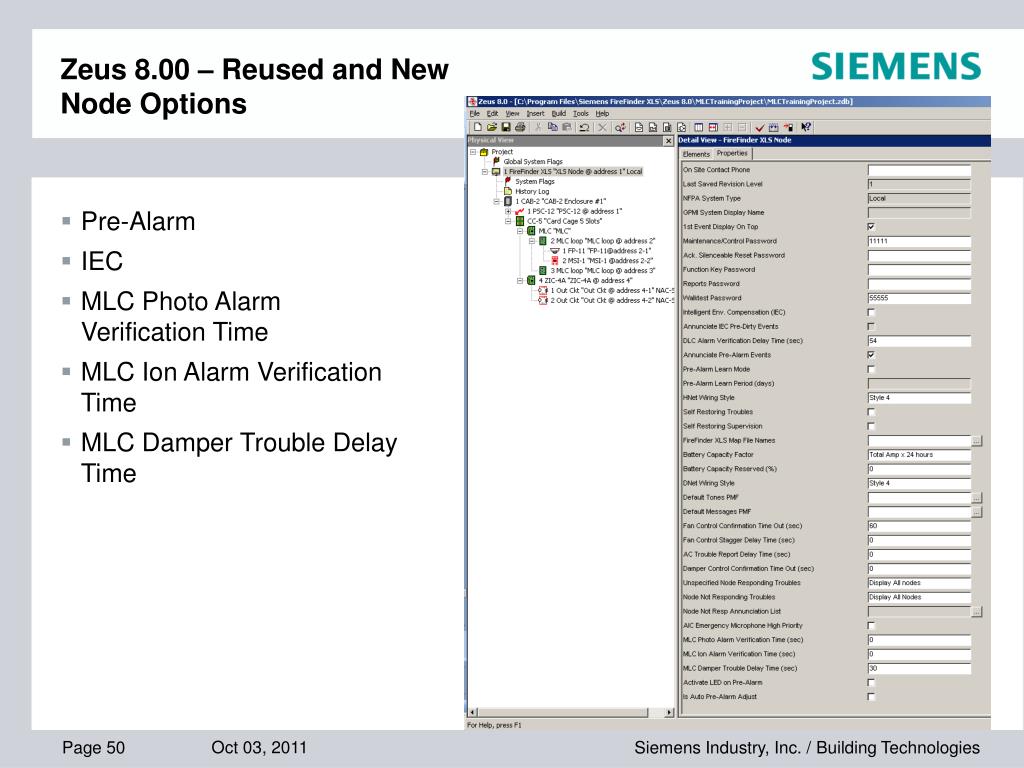Collapse the MLC "MLC" branch

tap(520, 231)
